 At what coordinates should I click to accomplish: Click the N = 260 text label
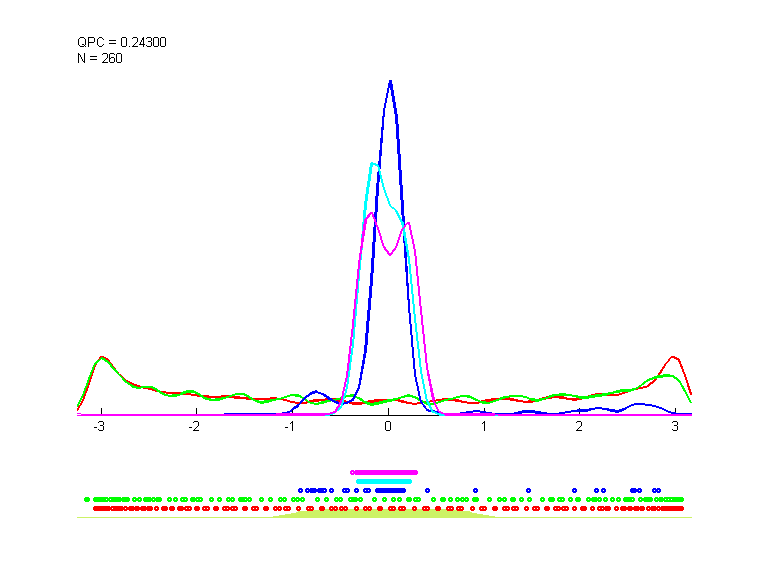coord(100,58)
